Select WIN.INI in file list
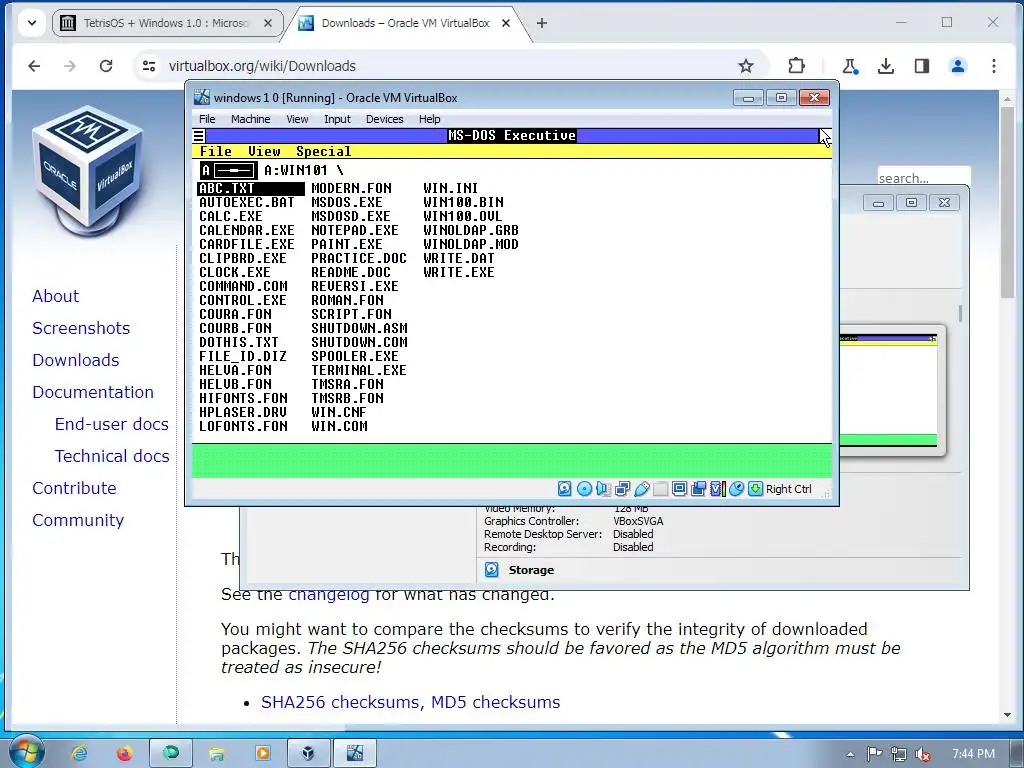 [x=451, y=188]
